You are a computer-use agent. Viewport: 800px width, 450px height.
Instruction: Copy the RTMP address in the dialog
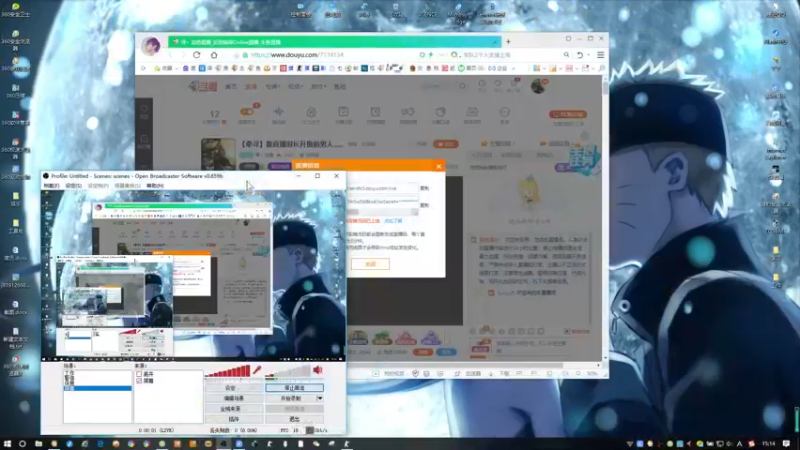[x=424, y=188]
